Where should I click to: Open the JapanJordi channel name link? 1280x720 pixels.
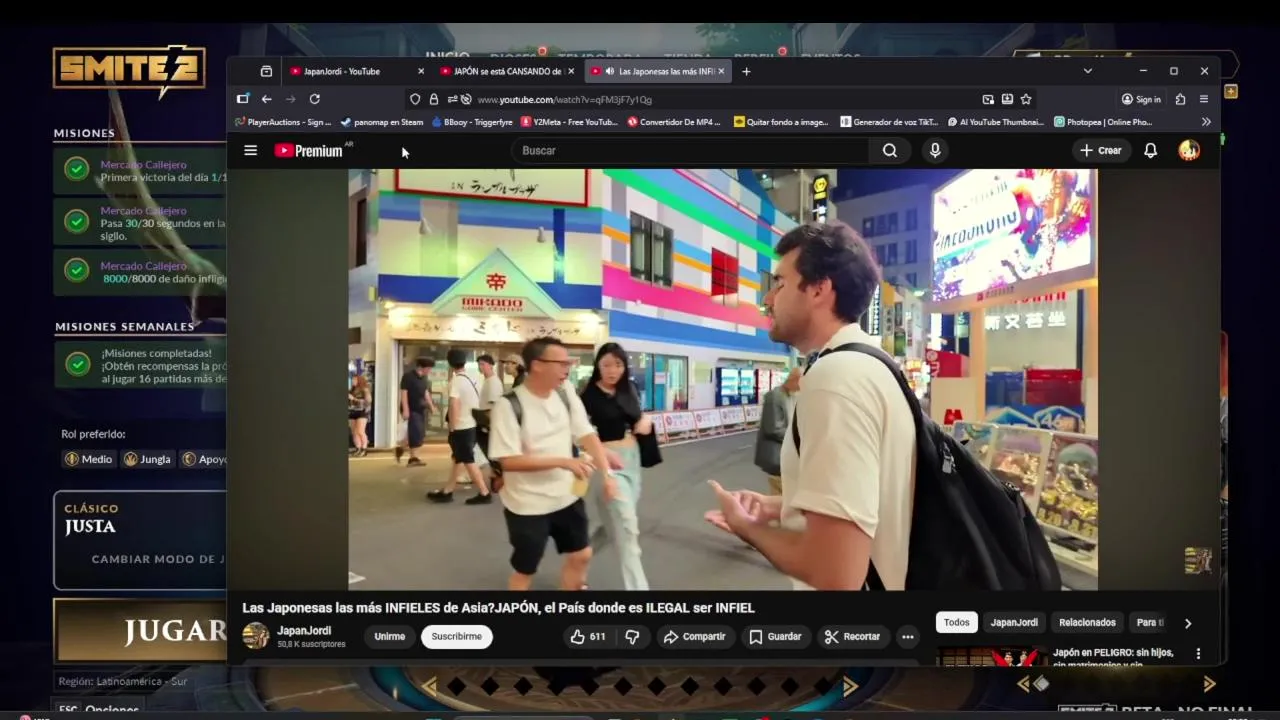pos(304,631)
